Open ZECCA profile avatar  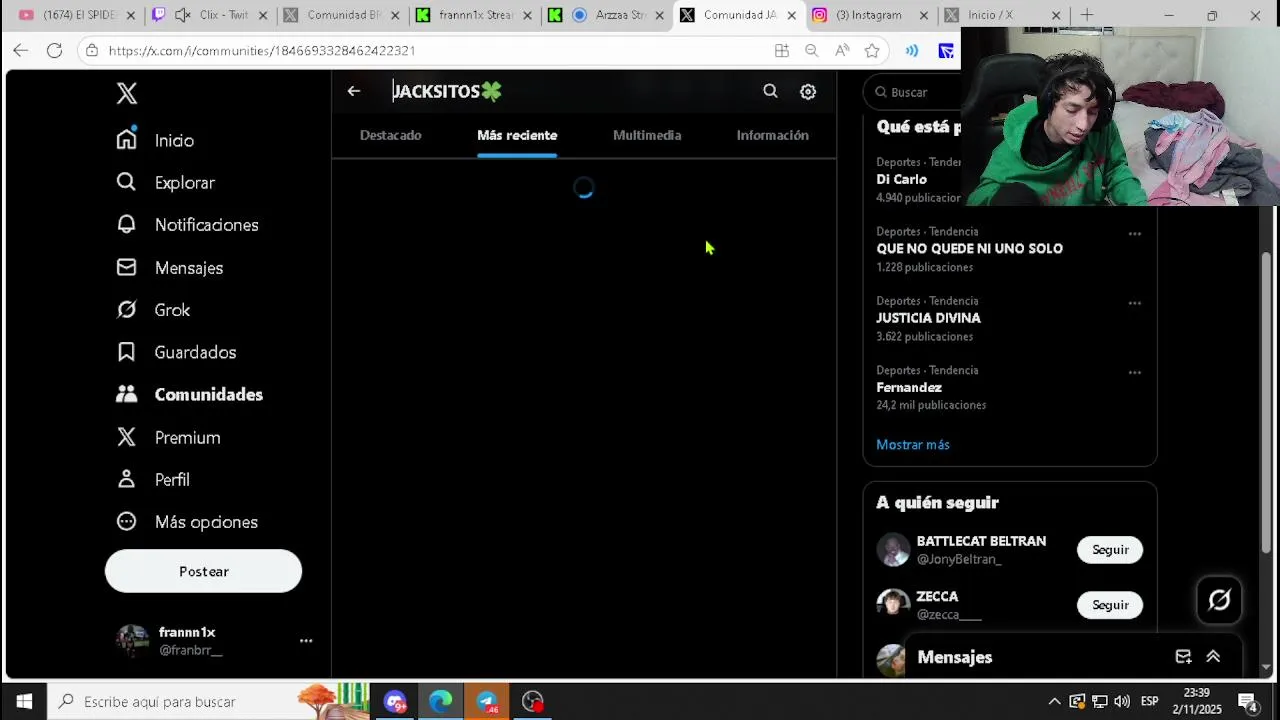tap(893, 605)
